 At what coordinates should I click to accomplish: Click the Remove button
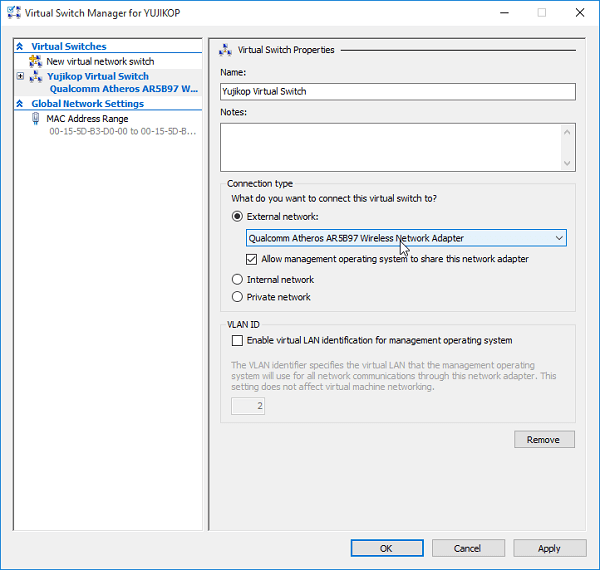tap(544, 440)
